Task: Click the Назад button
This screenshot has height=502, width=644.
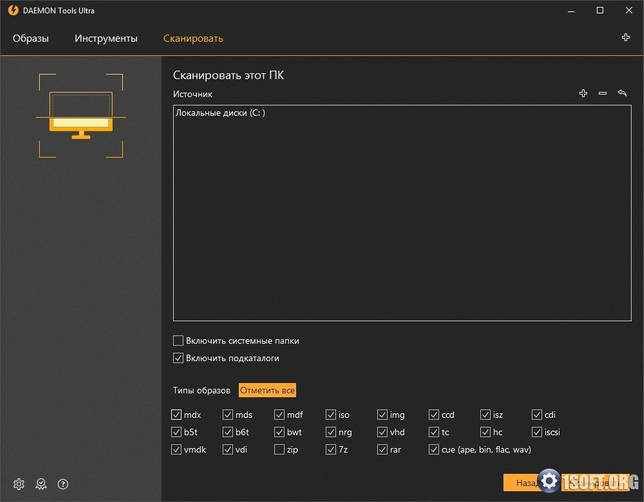Action: pos(527,483)
